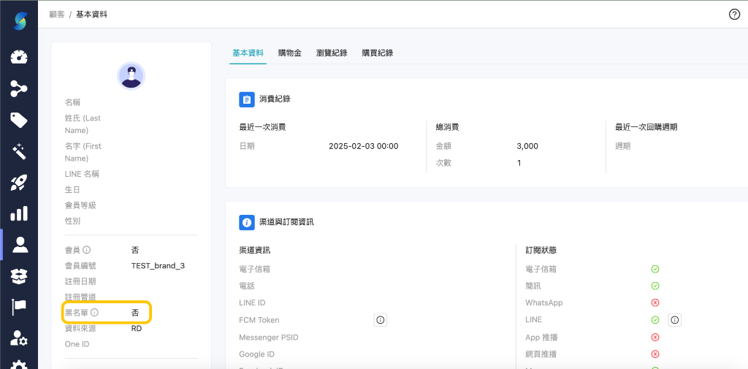748x369 pixels.
Task: Click the LINE ID label
Action: (x=252, y=303)
